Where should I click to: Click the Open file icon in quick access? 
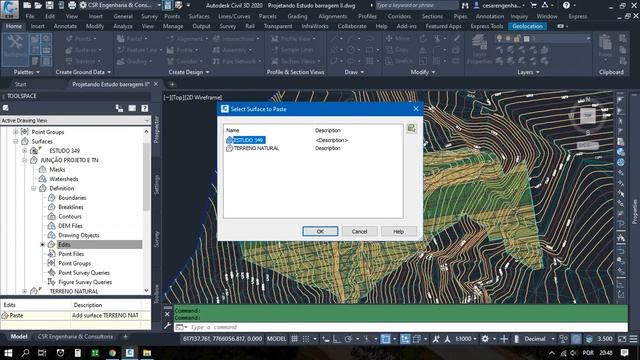pyautogui.click(x=38, y=5)
